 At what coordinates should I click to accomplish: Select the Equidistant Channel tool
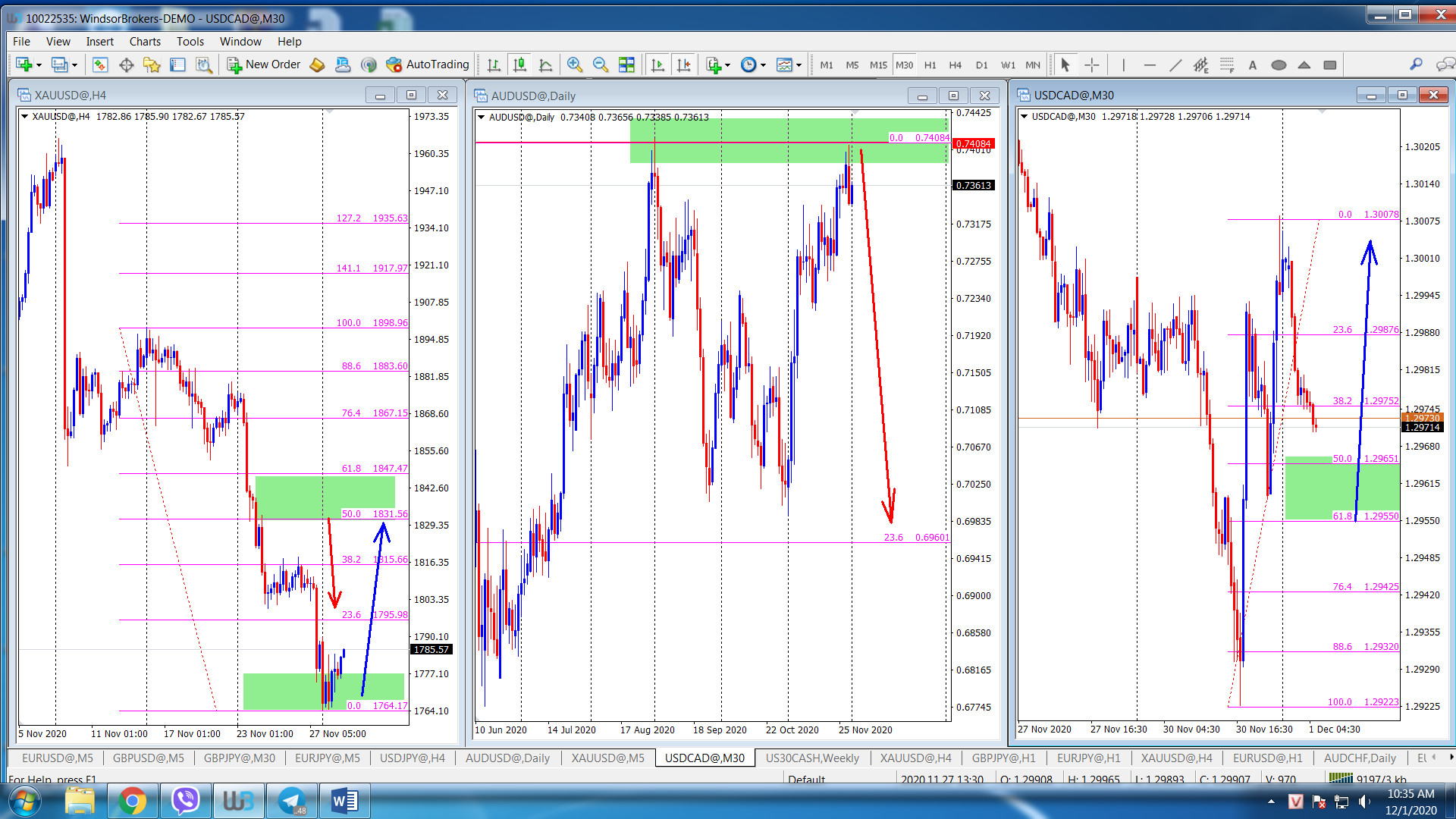click(x=1200, y=65)
